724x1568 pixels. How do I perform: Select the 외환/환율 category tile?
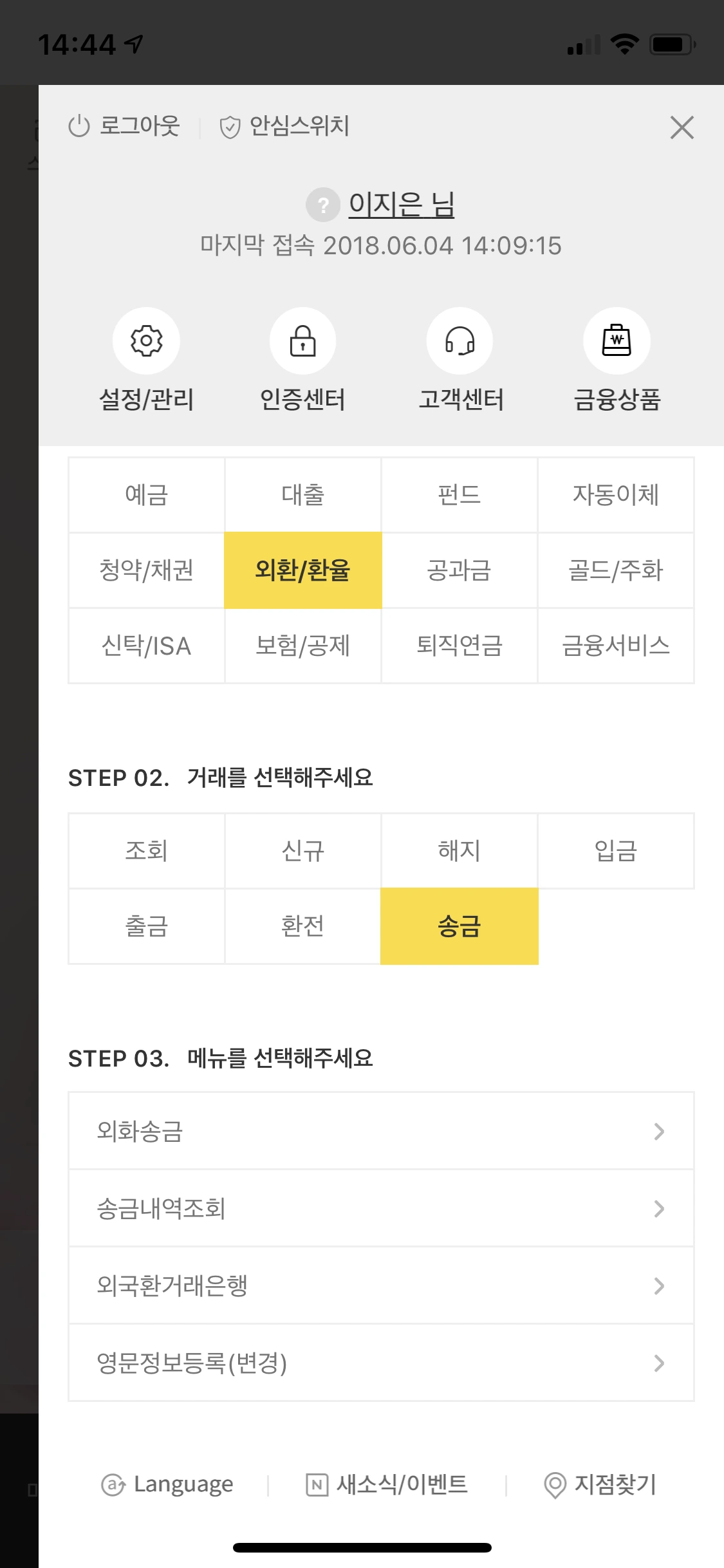302,570
